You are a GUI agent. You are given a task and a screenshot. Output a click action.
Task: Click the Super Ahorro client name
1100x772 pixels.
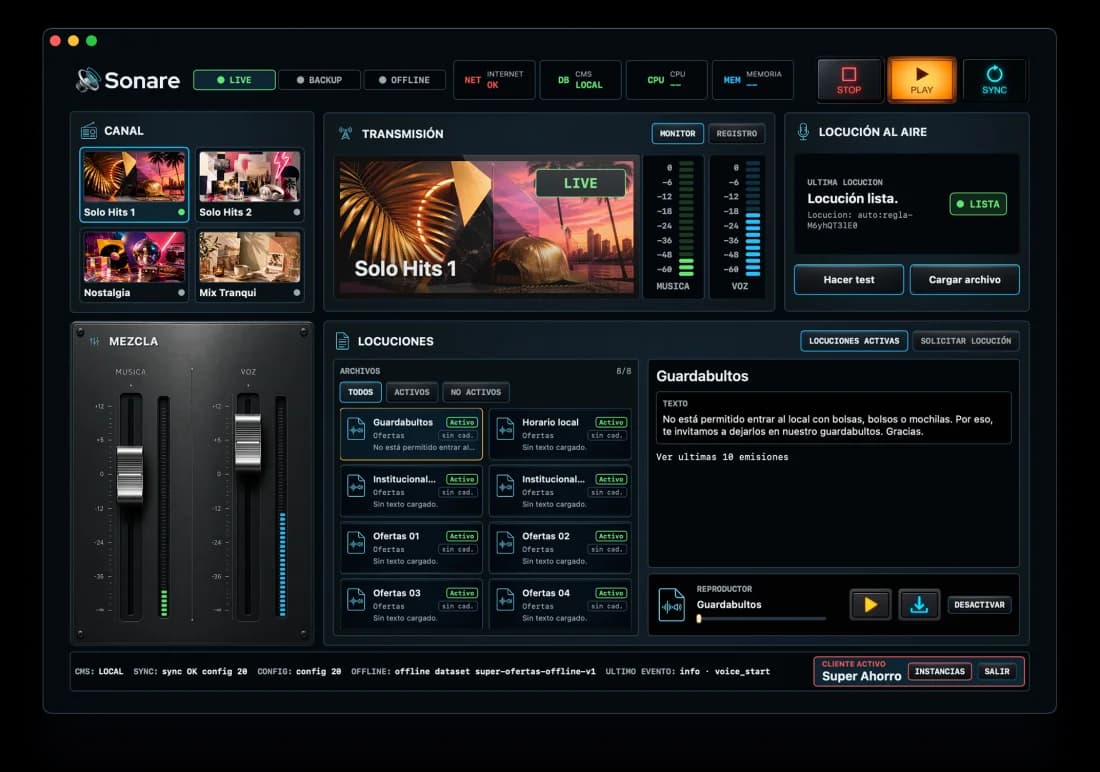(x=861, y=677)
